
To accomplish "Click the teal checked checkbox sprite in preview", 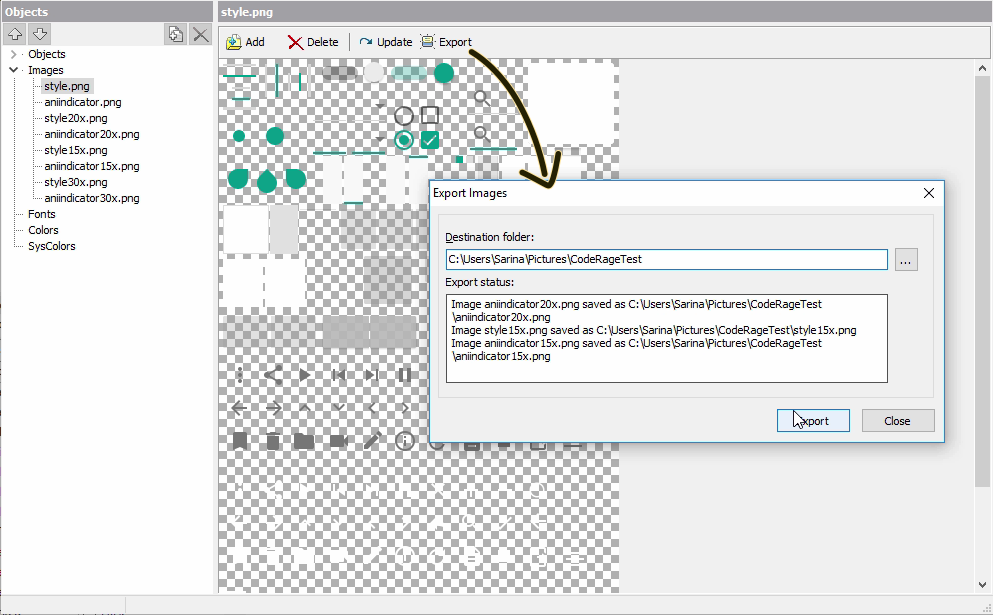I will point(429,140).
